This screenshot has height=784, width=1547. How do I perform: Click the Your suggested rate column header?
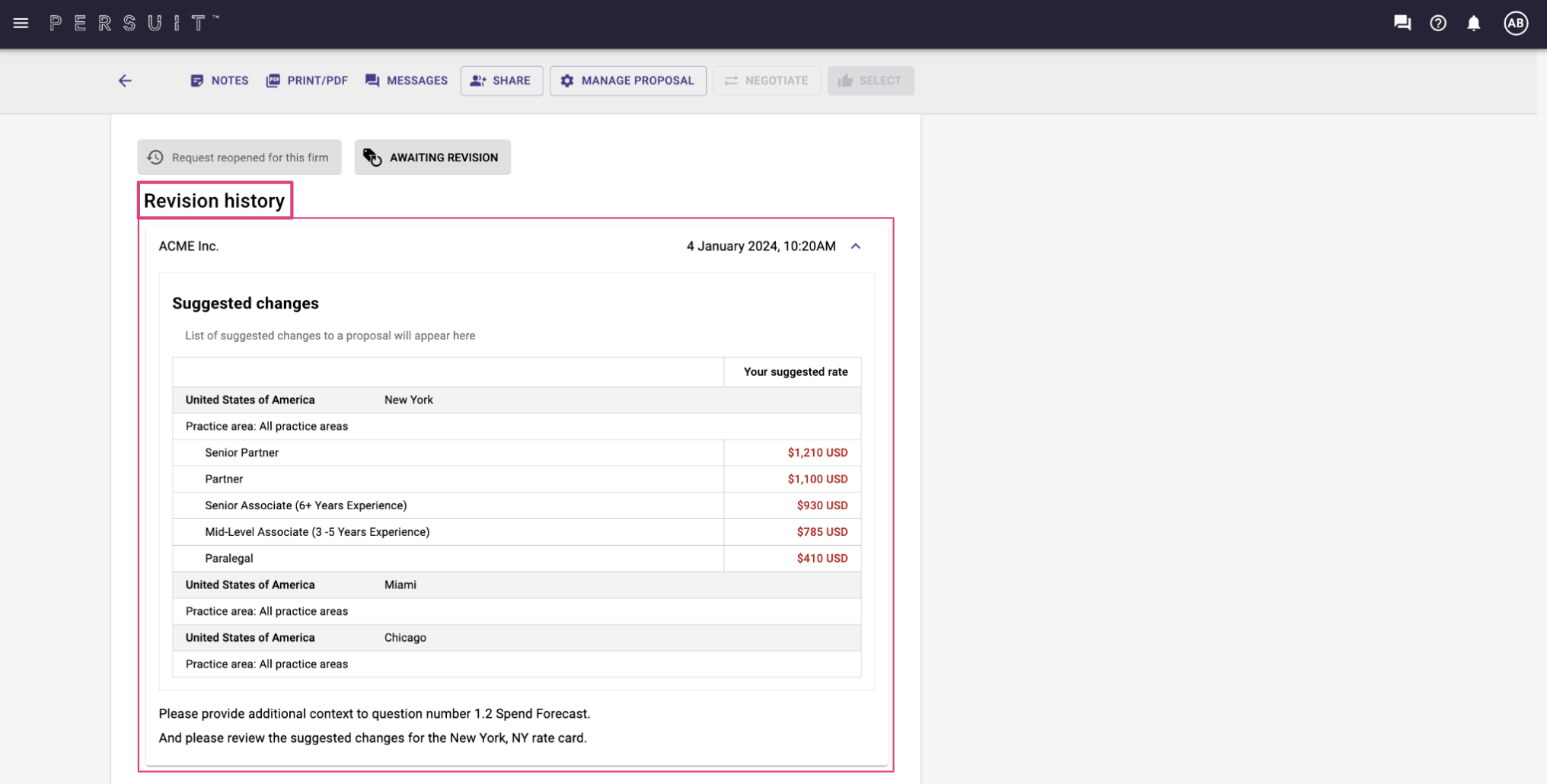point(796,372)
